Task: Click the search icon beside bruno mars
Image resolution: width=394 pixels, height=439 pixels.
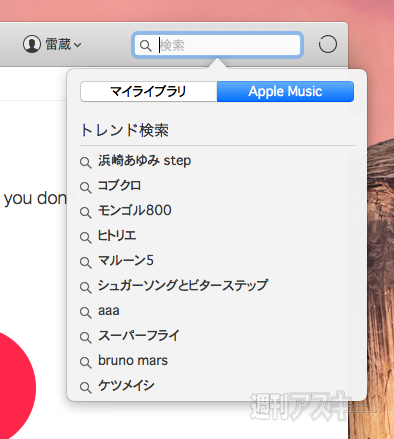Action: click(86, 362)
